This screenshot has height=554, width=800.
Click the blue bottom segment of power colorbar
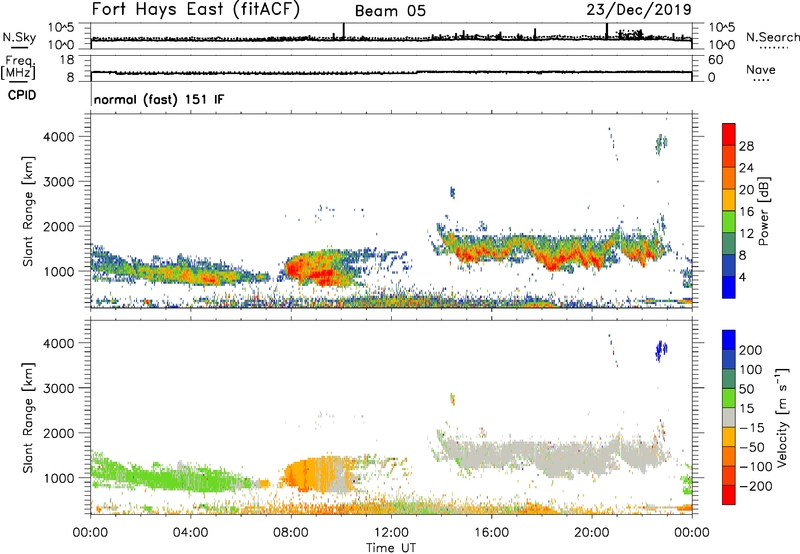point(729,287)
